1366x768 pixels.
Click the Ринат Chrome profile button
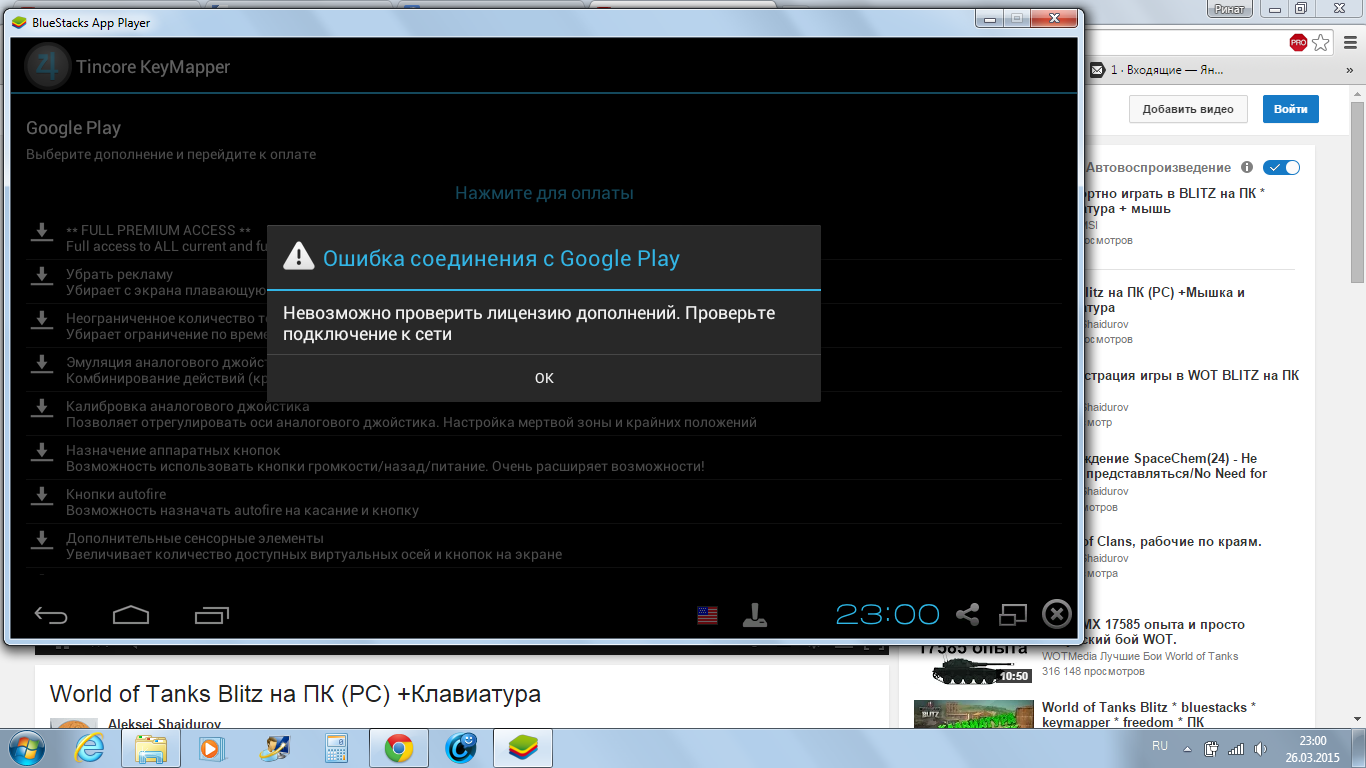[x=1230, y=9]
